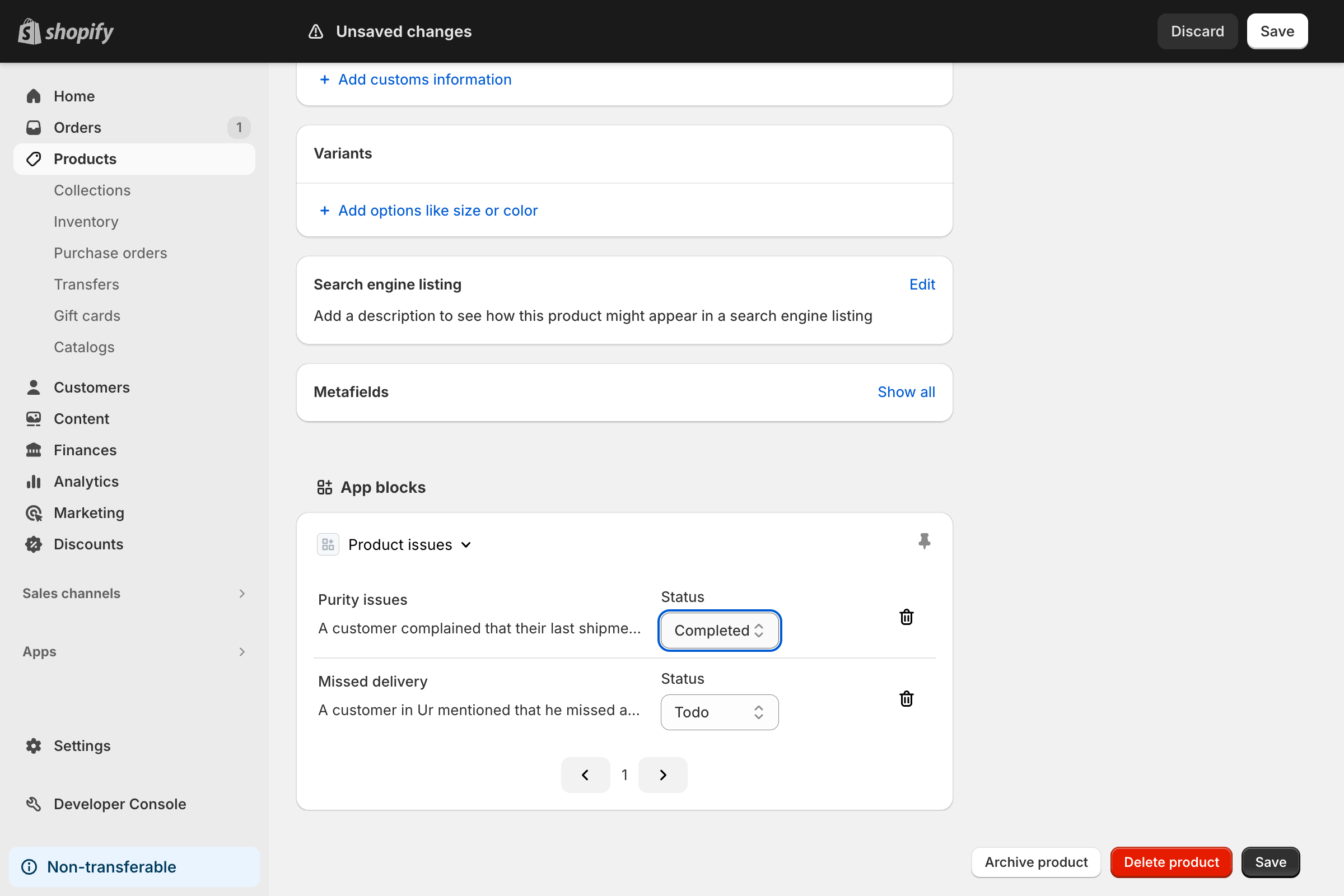The image size is (1344, 896).
Task: Click the Products tag icon
Action: point(34,159)
